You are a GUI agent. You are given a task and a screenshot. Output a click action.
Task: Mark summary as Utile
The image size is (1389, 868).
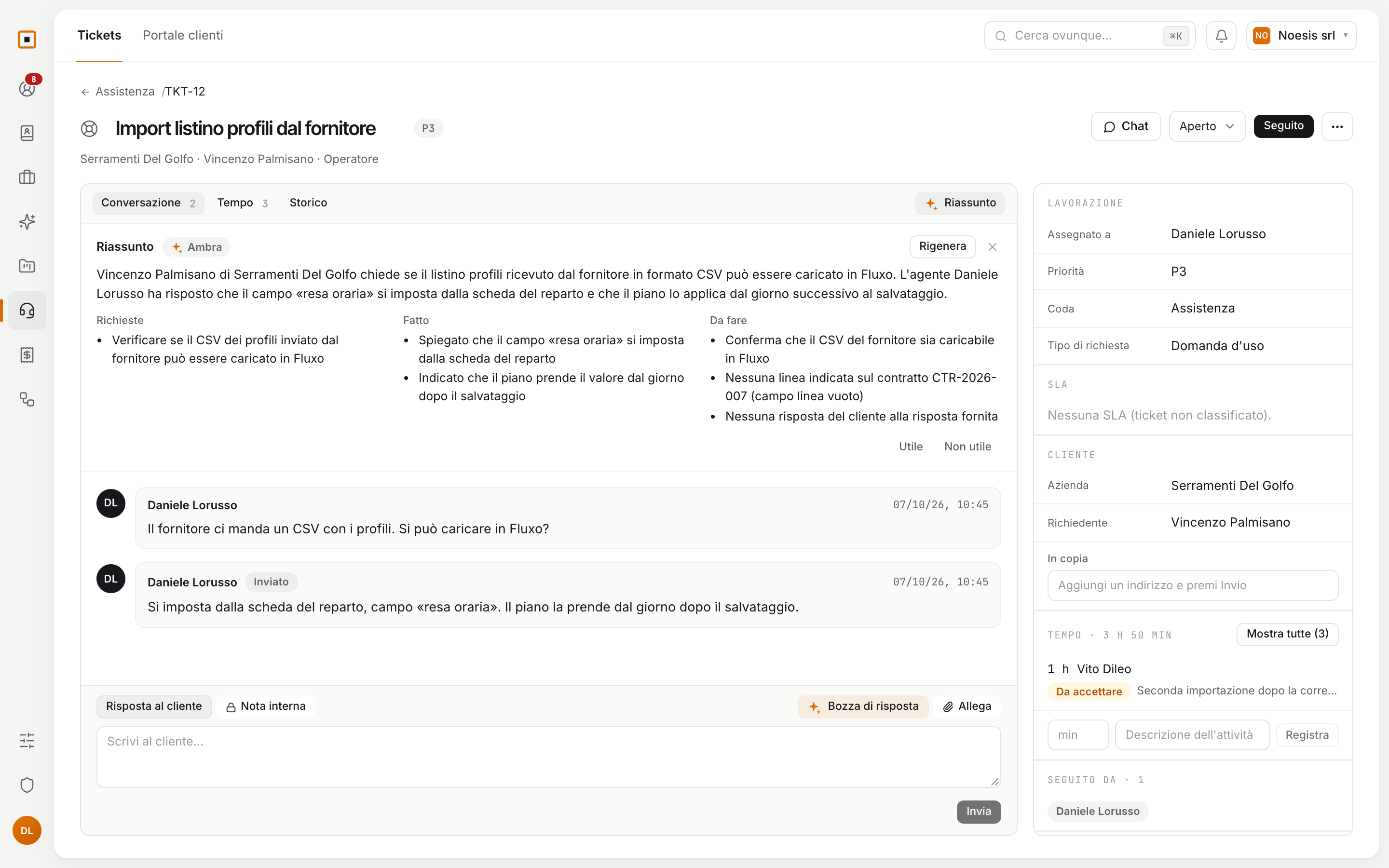pyautogui.click(x=910, y=447)
